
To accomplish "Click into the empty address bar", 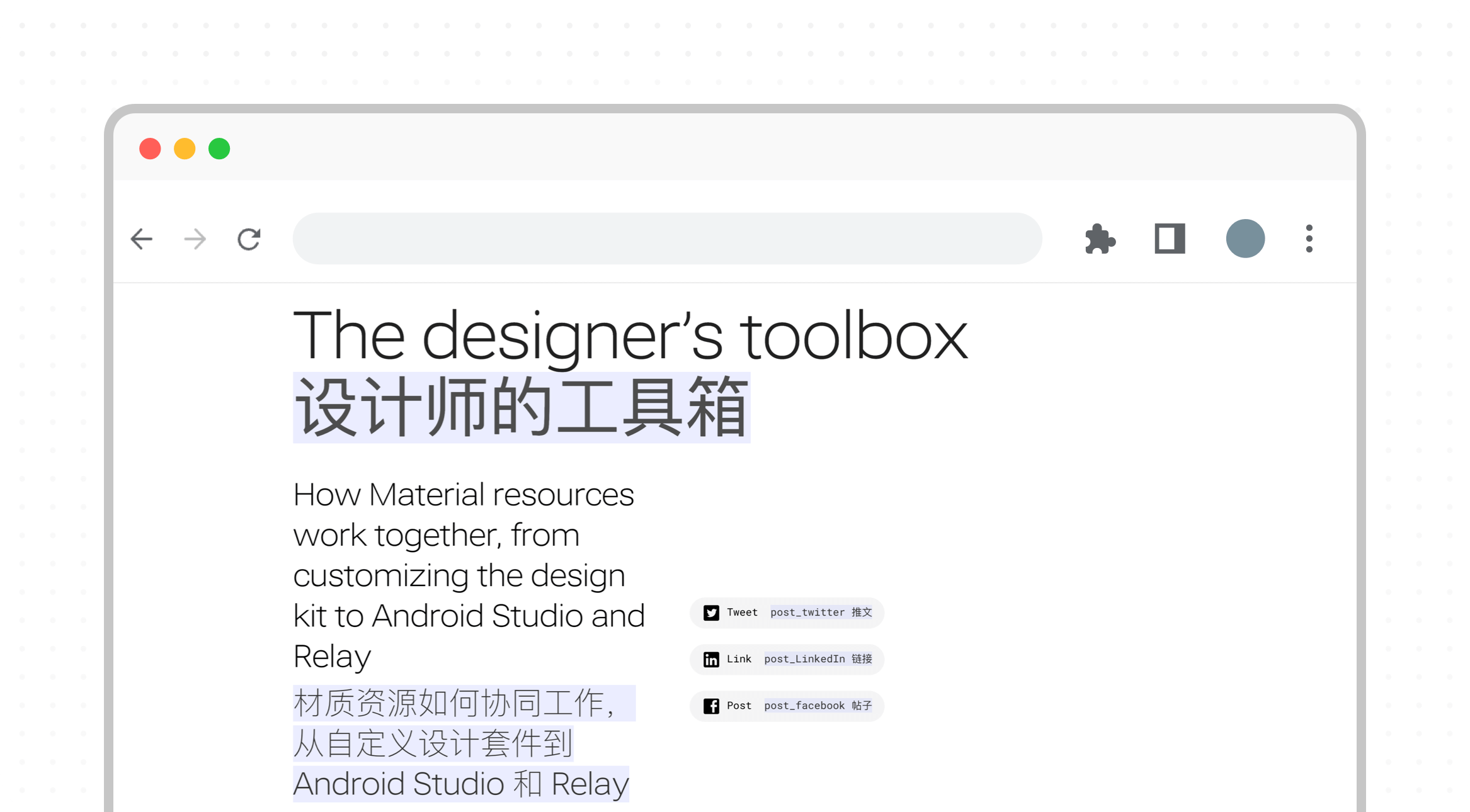I will pos(666,239).
